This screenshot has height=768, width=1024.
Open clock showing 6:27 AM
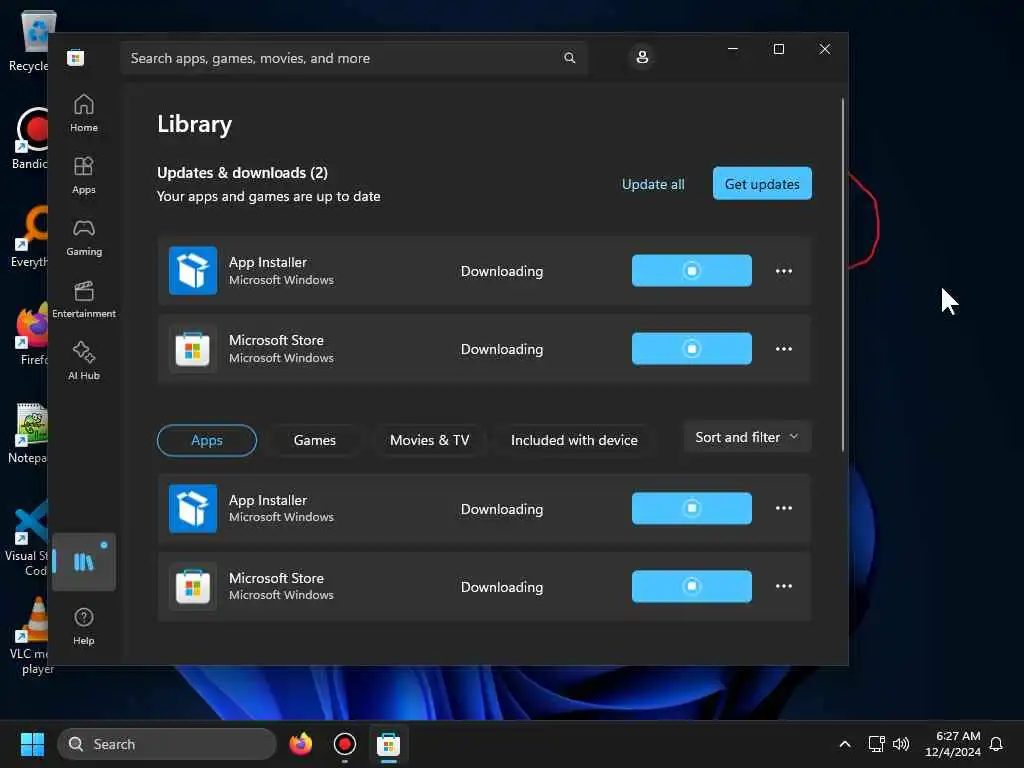point(953,744)
